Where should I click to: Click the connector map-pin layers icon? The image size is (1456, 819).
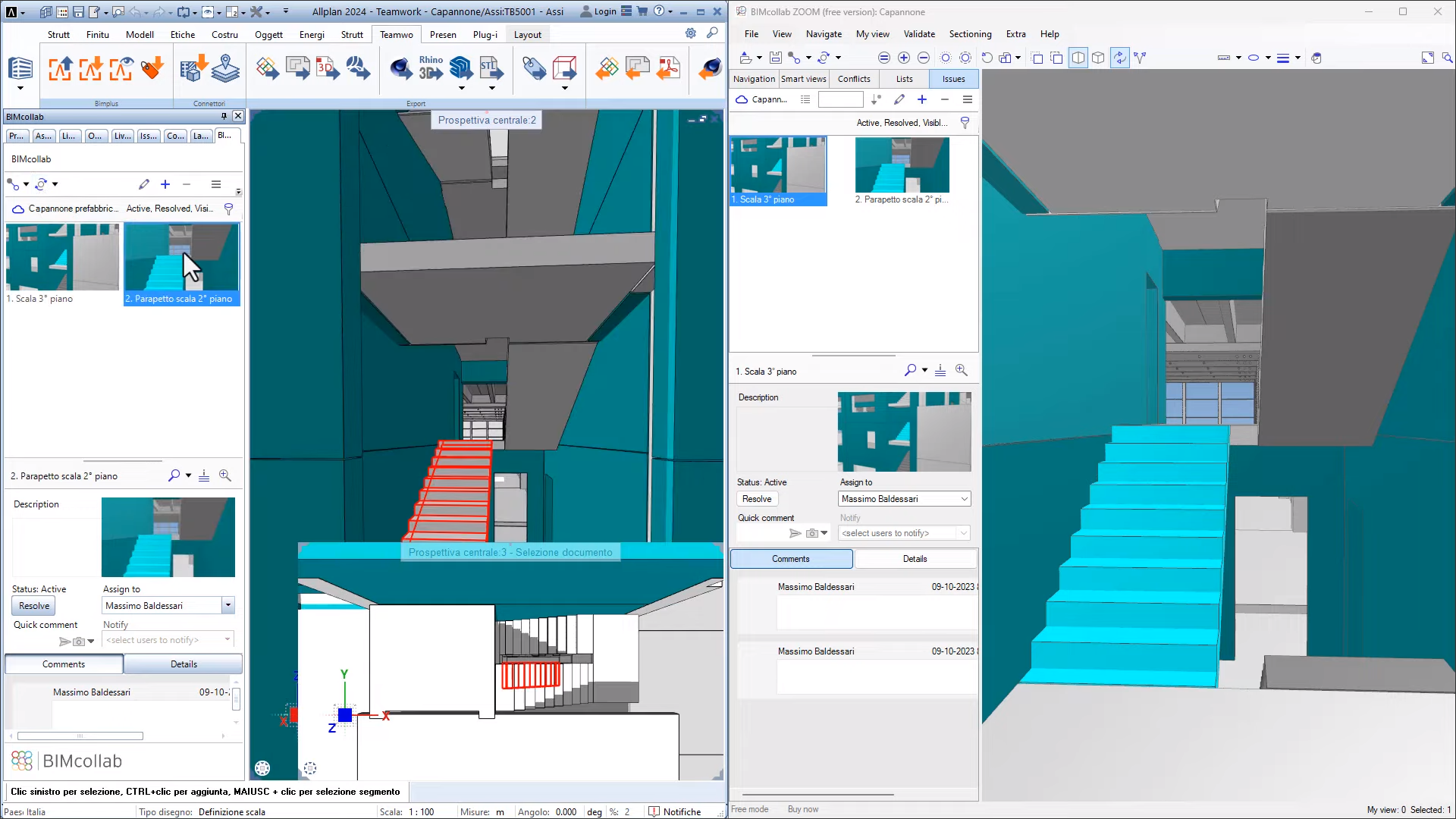225,67
